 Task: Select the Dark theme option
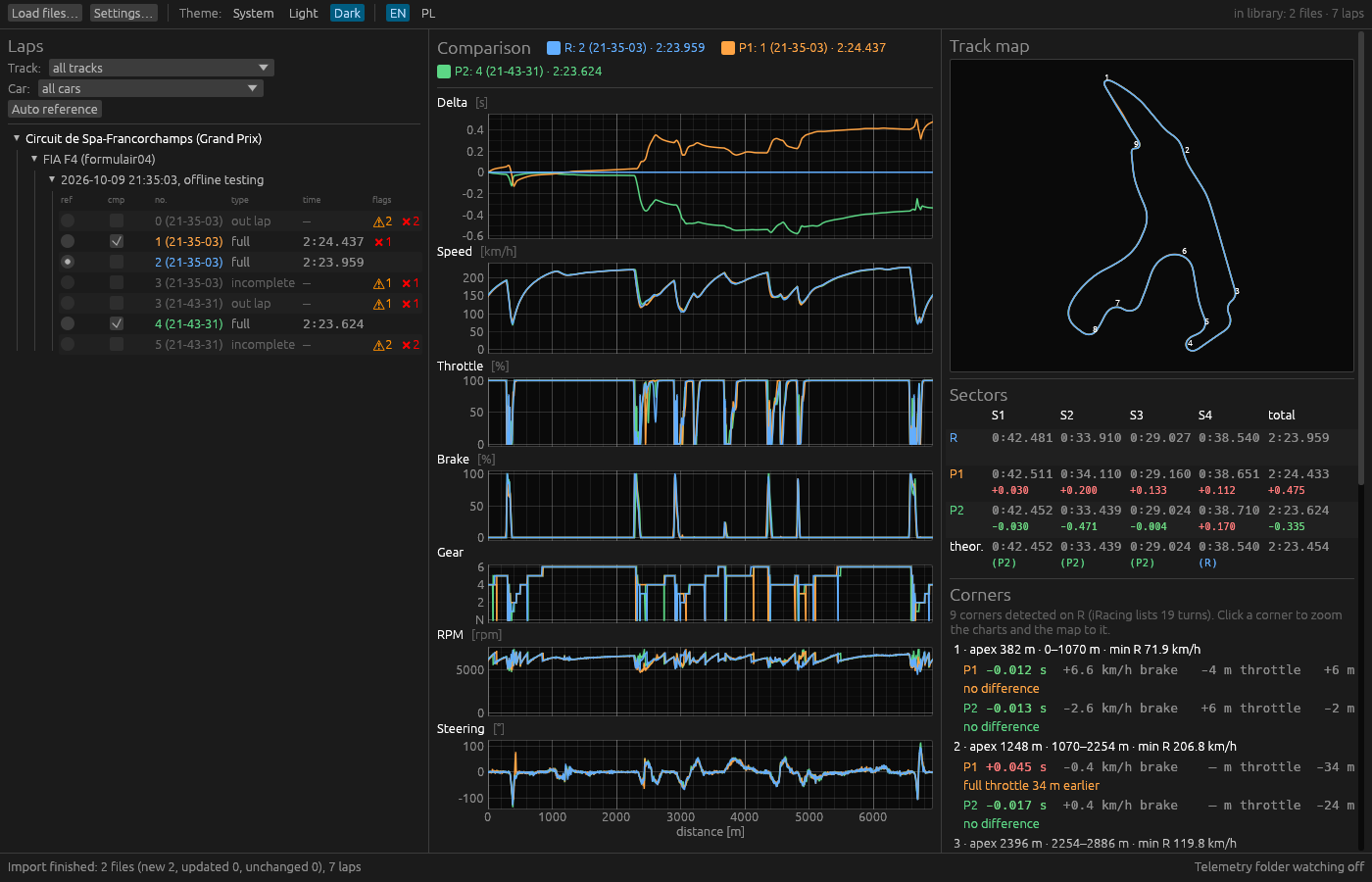pos(347,13)
